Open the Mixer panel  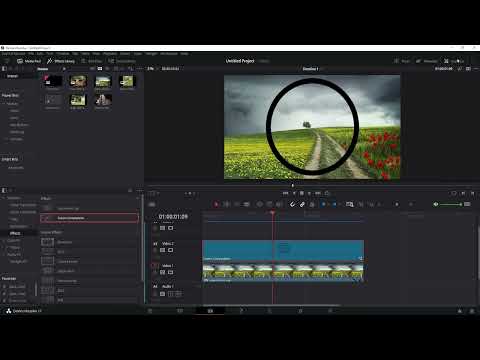click(x=402, y=61)
